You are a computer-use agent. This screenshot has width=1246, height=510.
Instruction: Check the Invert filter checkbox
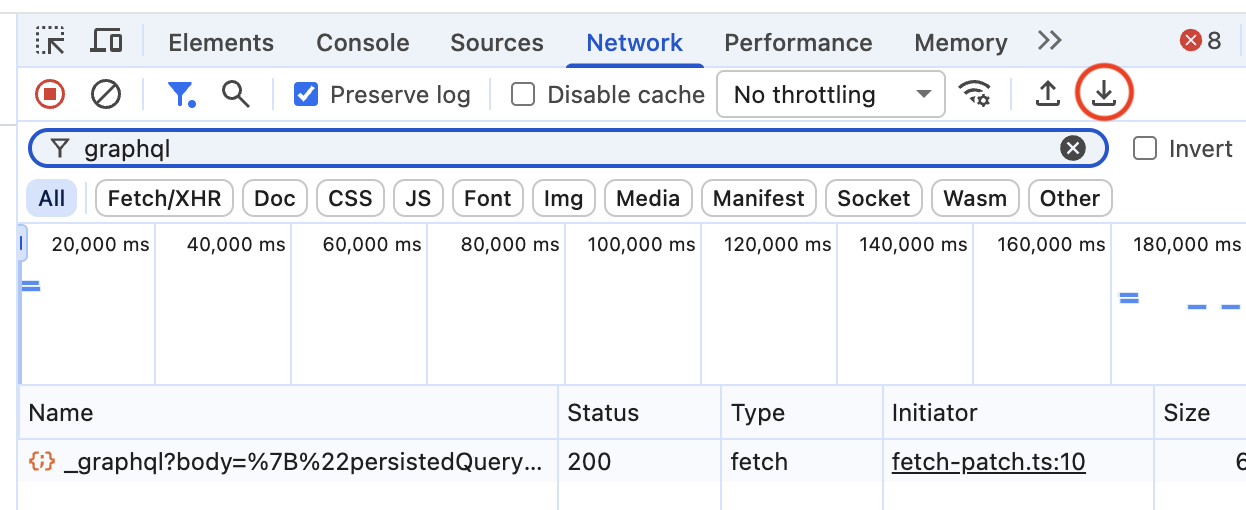pos(1145,149)
